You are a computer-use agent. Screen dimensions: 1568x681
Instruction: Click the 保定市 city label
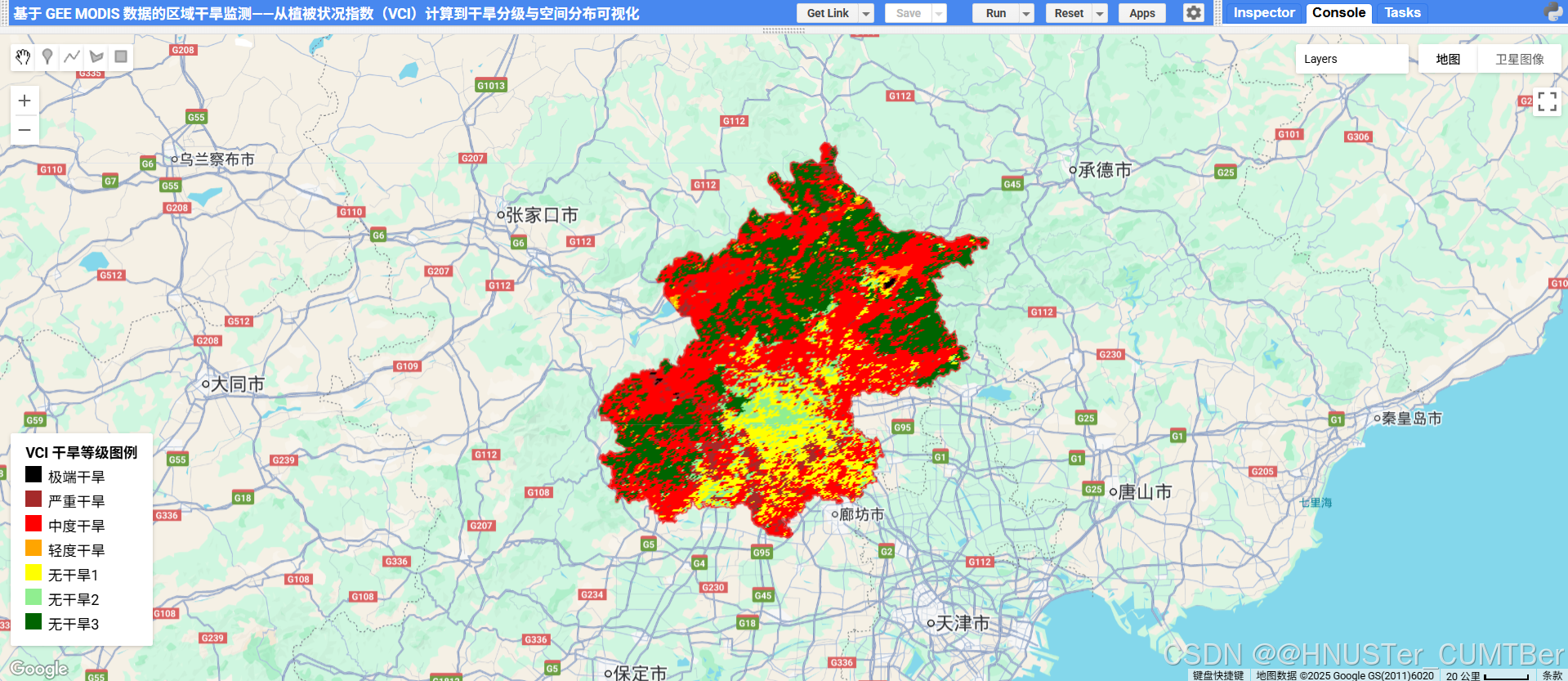coord(640,673)
